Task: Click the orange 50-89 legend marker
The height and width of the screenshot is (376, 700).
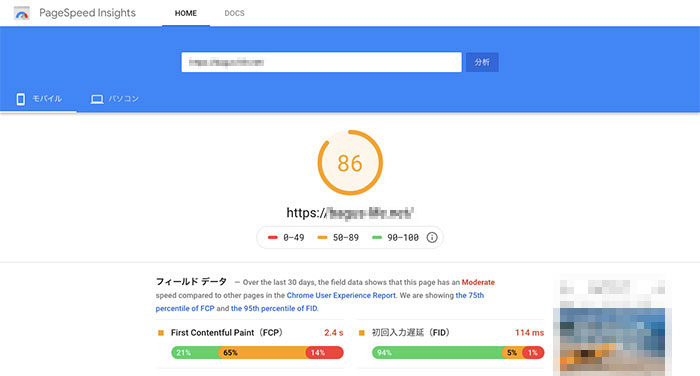Action: pyautogui.click(x=322, y=238)
